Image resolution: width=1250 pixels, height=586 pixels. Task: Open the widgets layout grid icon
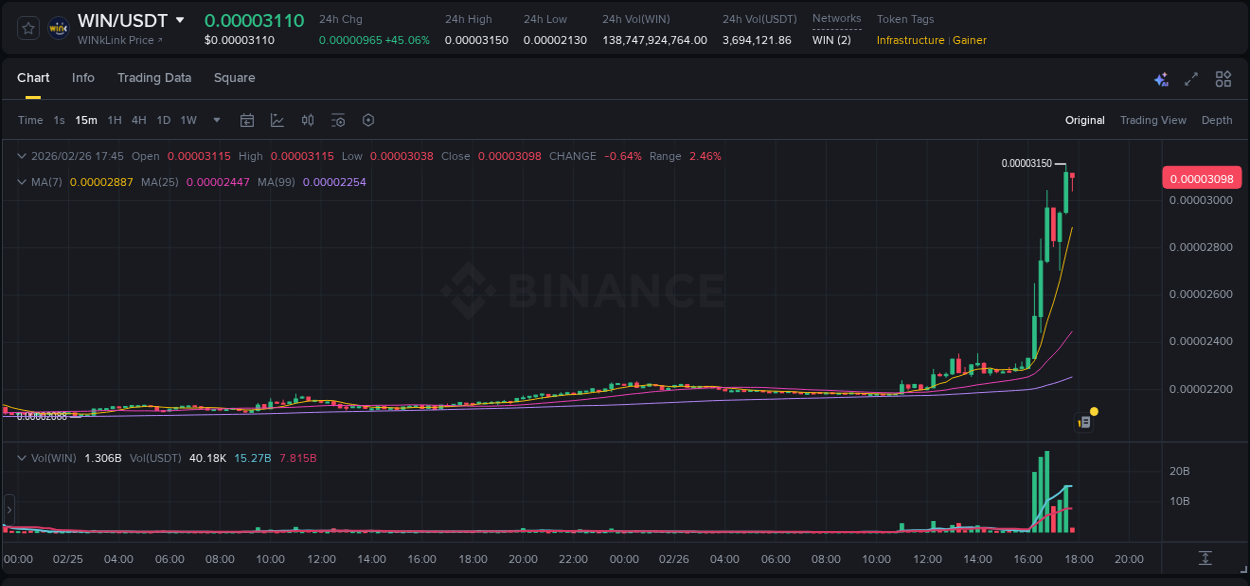point(1221,78)
